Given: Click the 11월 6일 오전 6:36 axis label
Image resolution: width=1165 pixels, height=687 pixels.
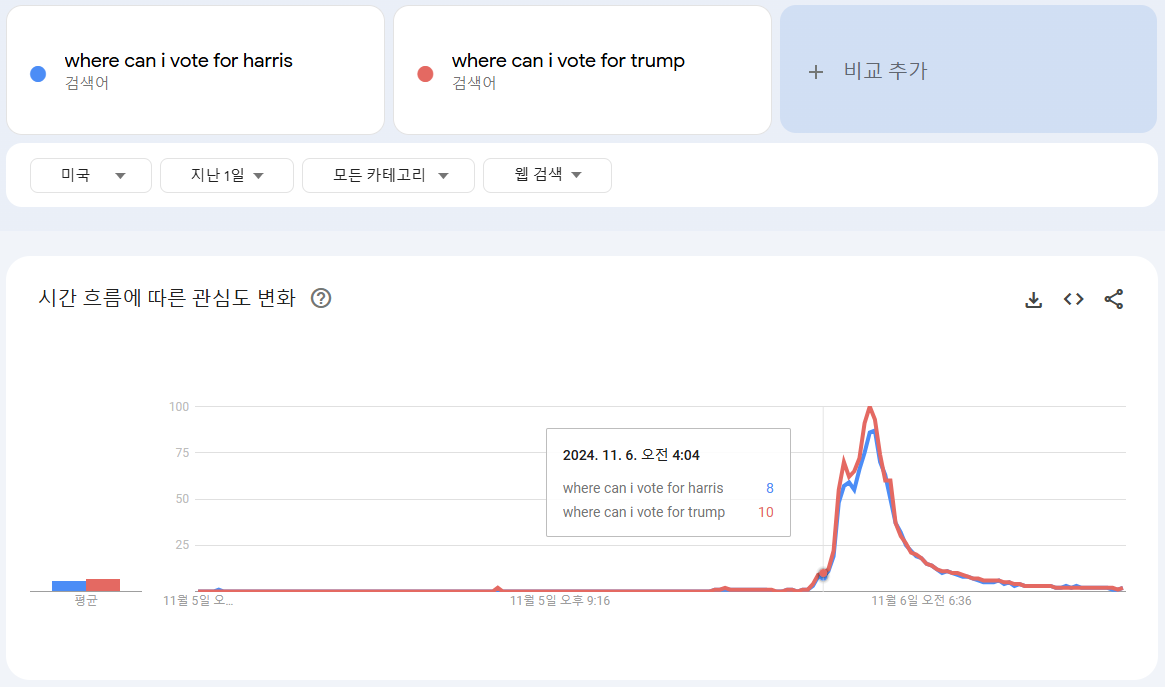Looking at the screenshot, I should click(921, 600).
